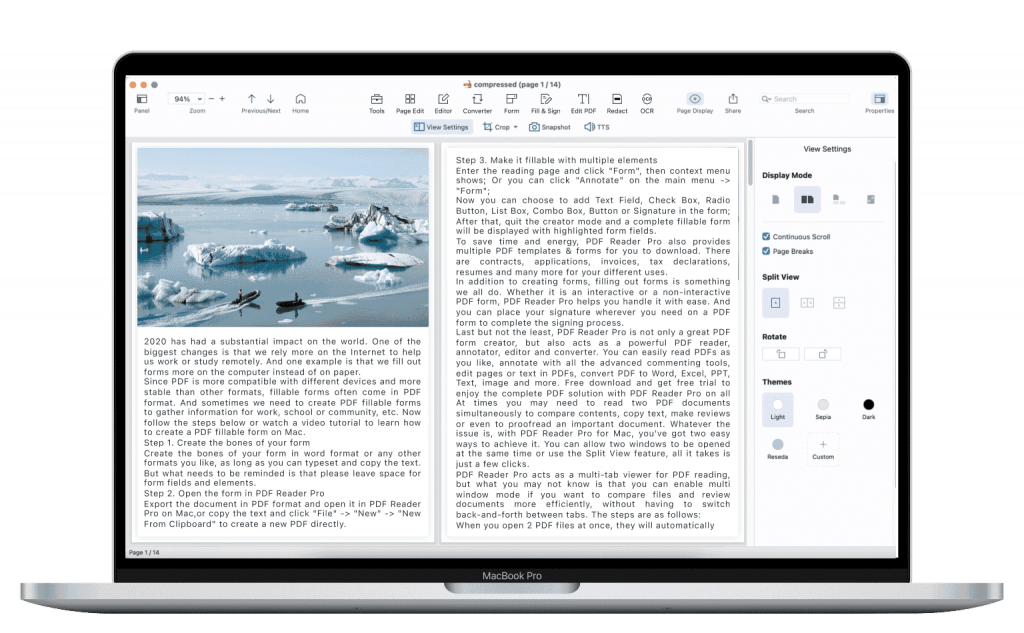The image size is (1024, 633).
Task: Select the Page Edit tool
Action: [x=410, y=100]
